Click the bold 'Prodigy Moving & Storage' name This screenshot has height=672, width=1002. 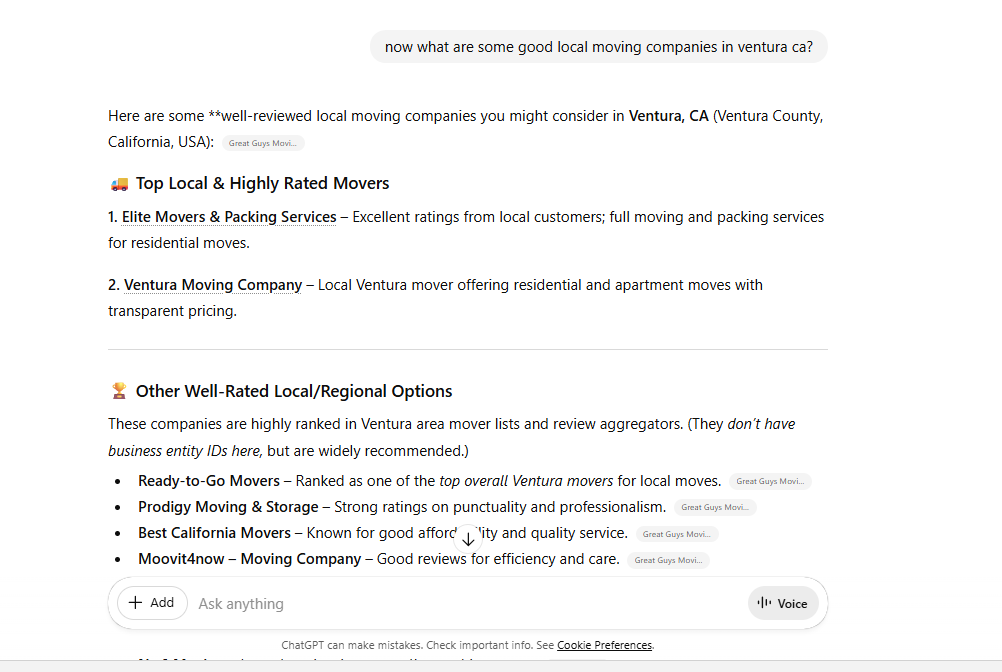pos(228,507)
